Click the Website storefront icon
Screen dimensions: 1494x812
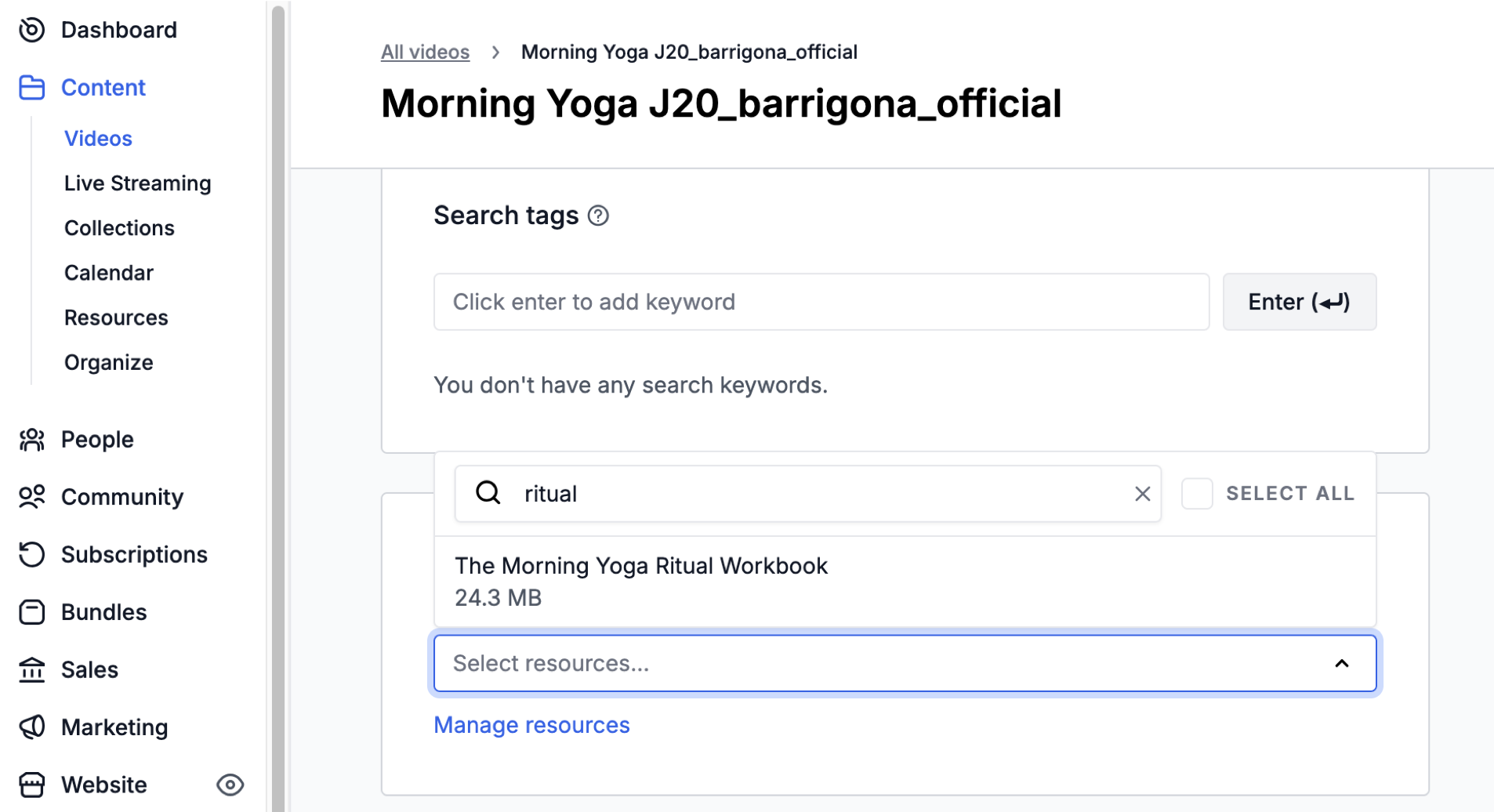coord(31,785)
